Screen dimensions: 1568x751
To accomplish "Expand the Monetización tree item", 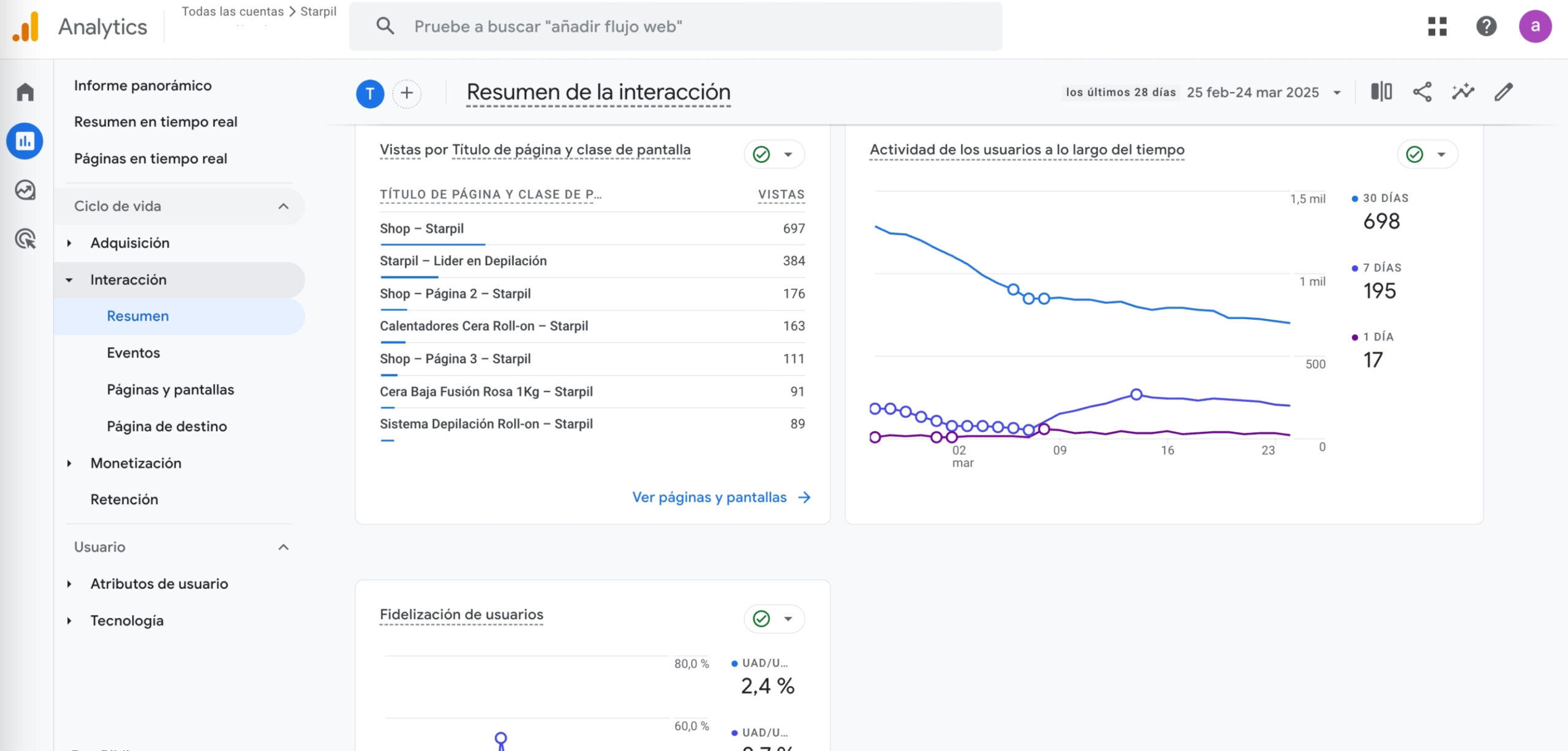I will (69, 463).
